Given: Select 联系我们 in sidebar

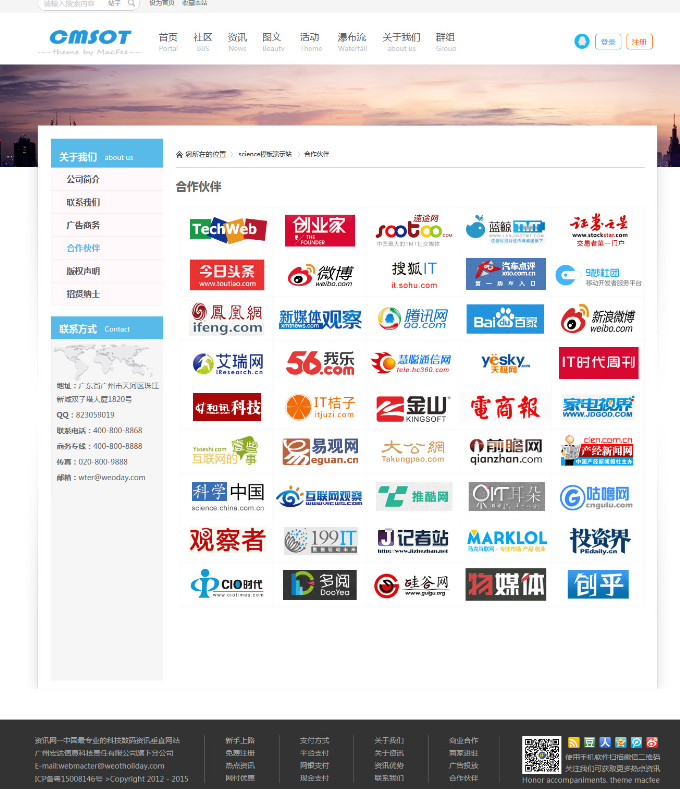Looking at the screenshot, I should (x=107, y=202).
